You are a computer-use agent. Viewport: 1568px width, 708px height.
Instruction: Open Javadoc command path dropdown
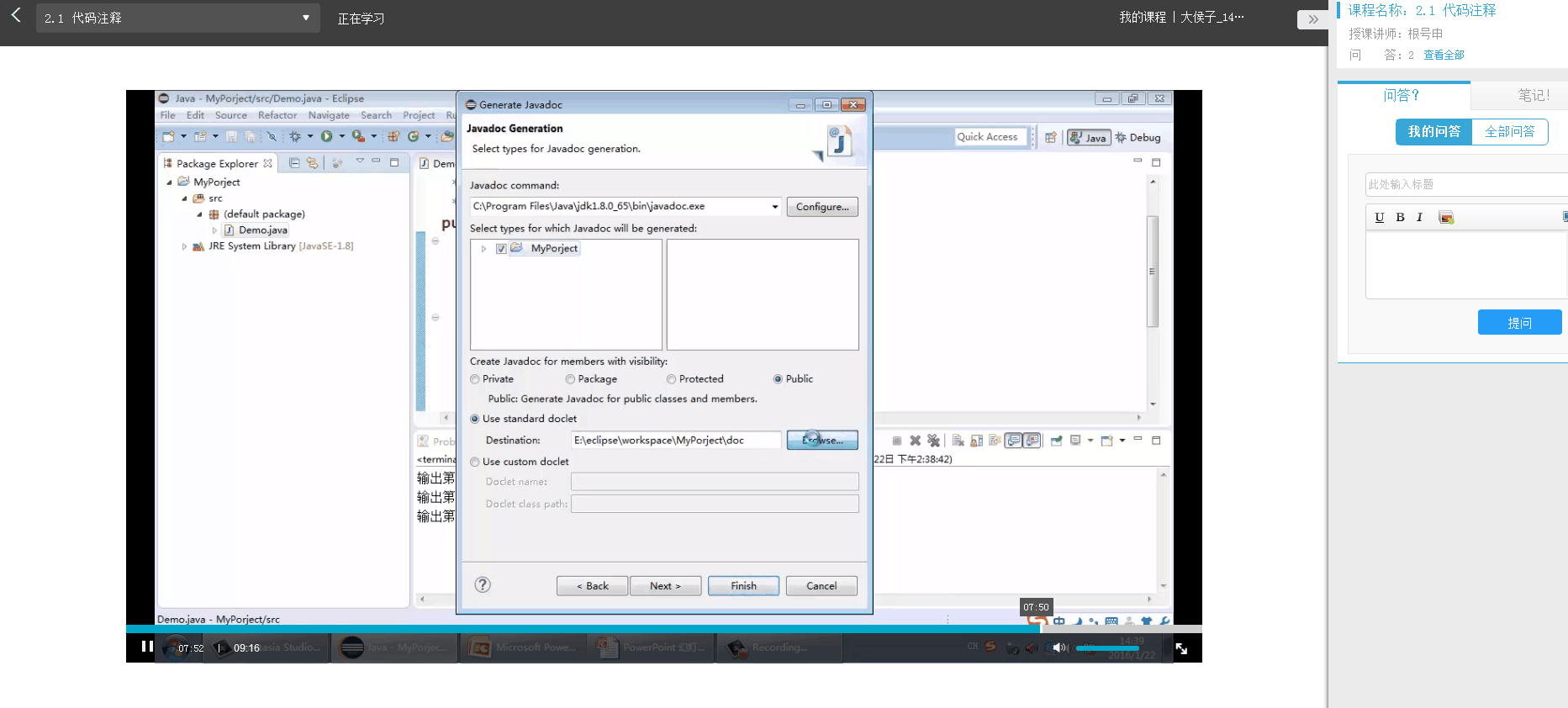click(x=775, y=207)
